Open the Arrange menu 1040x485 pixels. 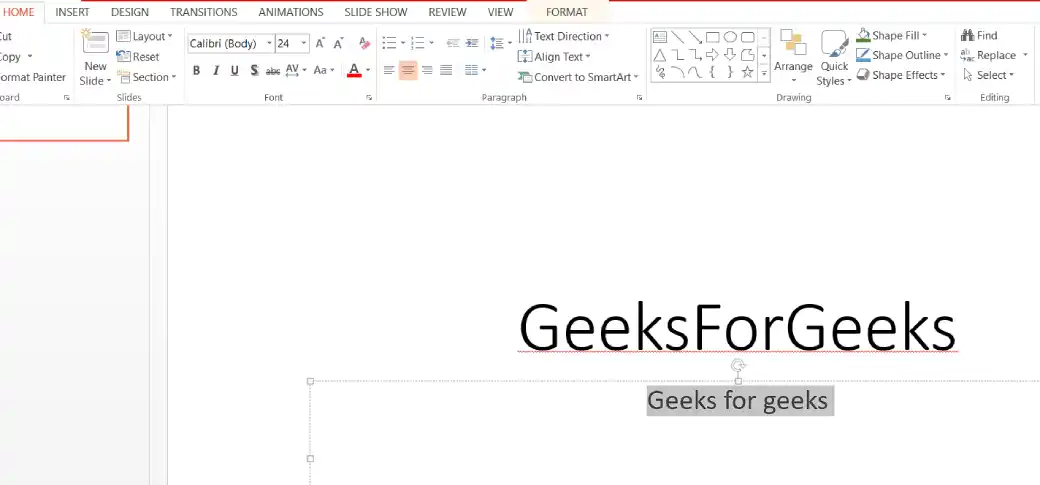pyautogui.click(x=793, y=58)
